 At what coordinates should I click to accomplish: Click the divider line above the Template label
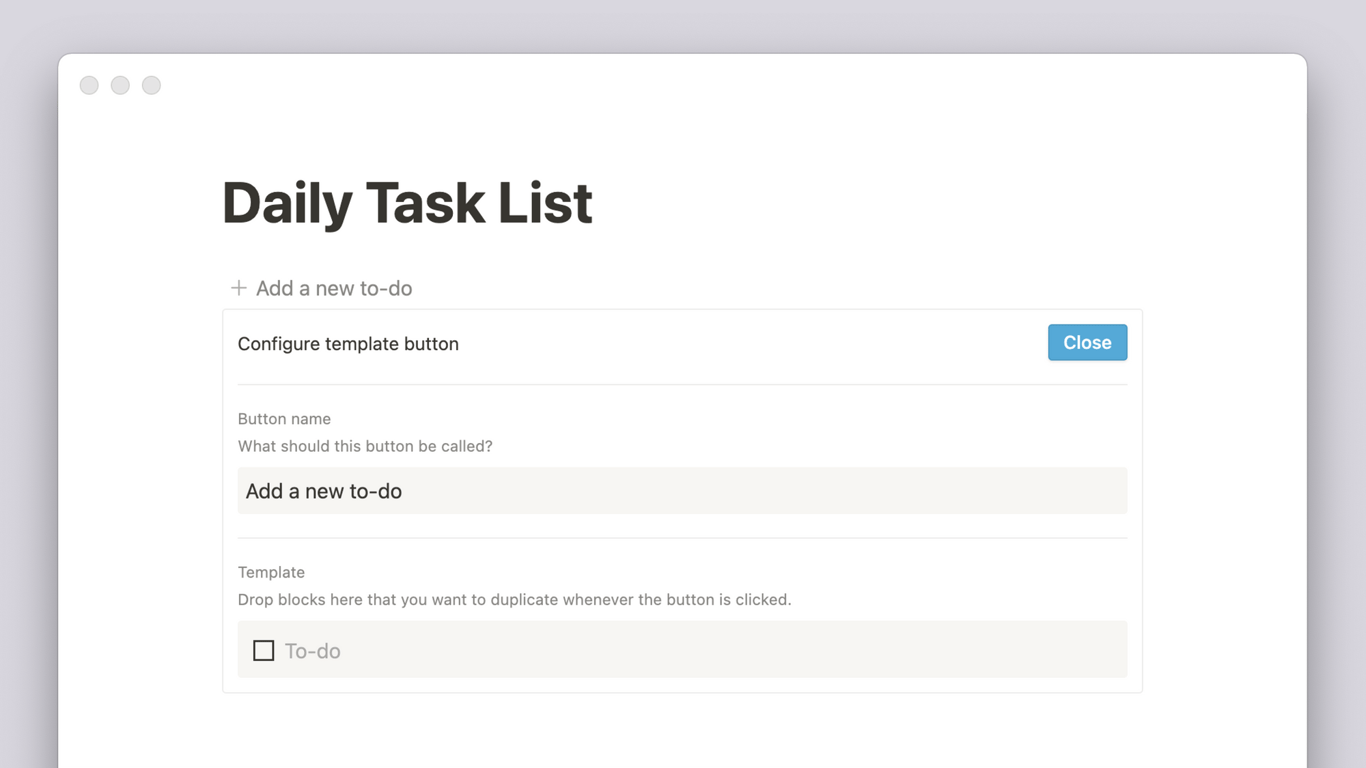point(682,538)
